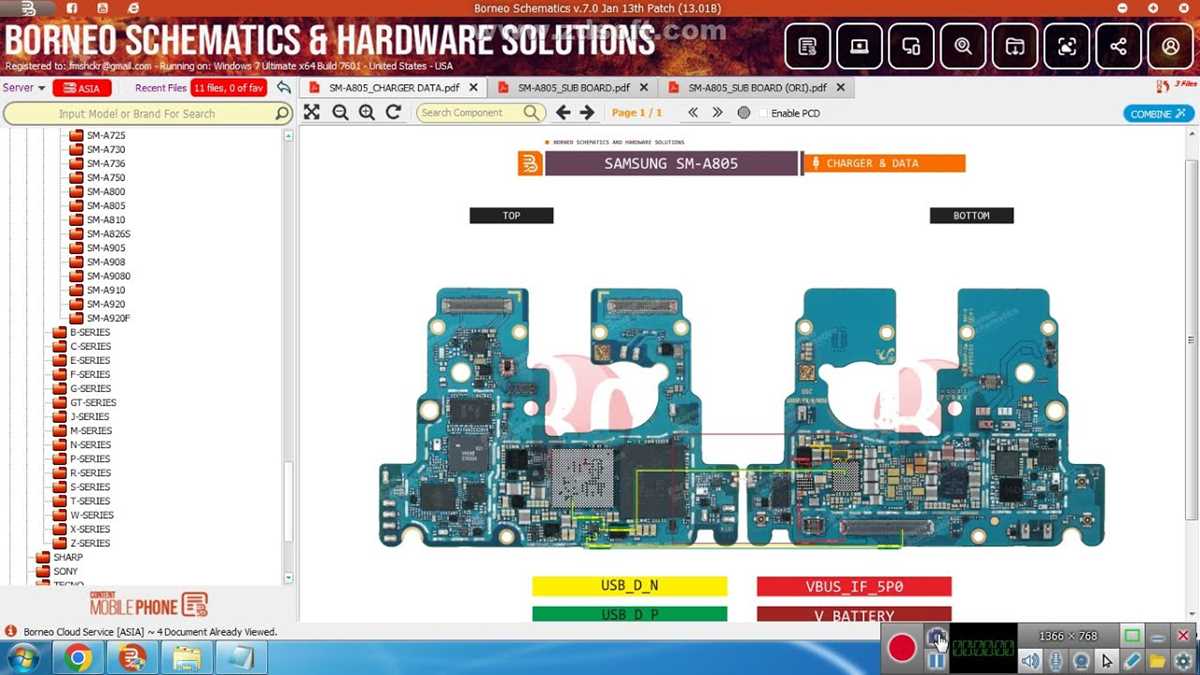
Task: Close the SM-A805_SUB BOARD.pdf tab
Action: (x=645, y=88)
